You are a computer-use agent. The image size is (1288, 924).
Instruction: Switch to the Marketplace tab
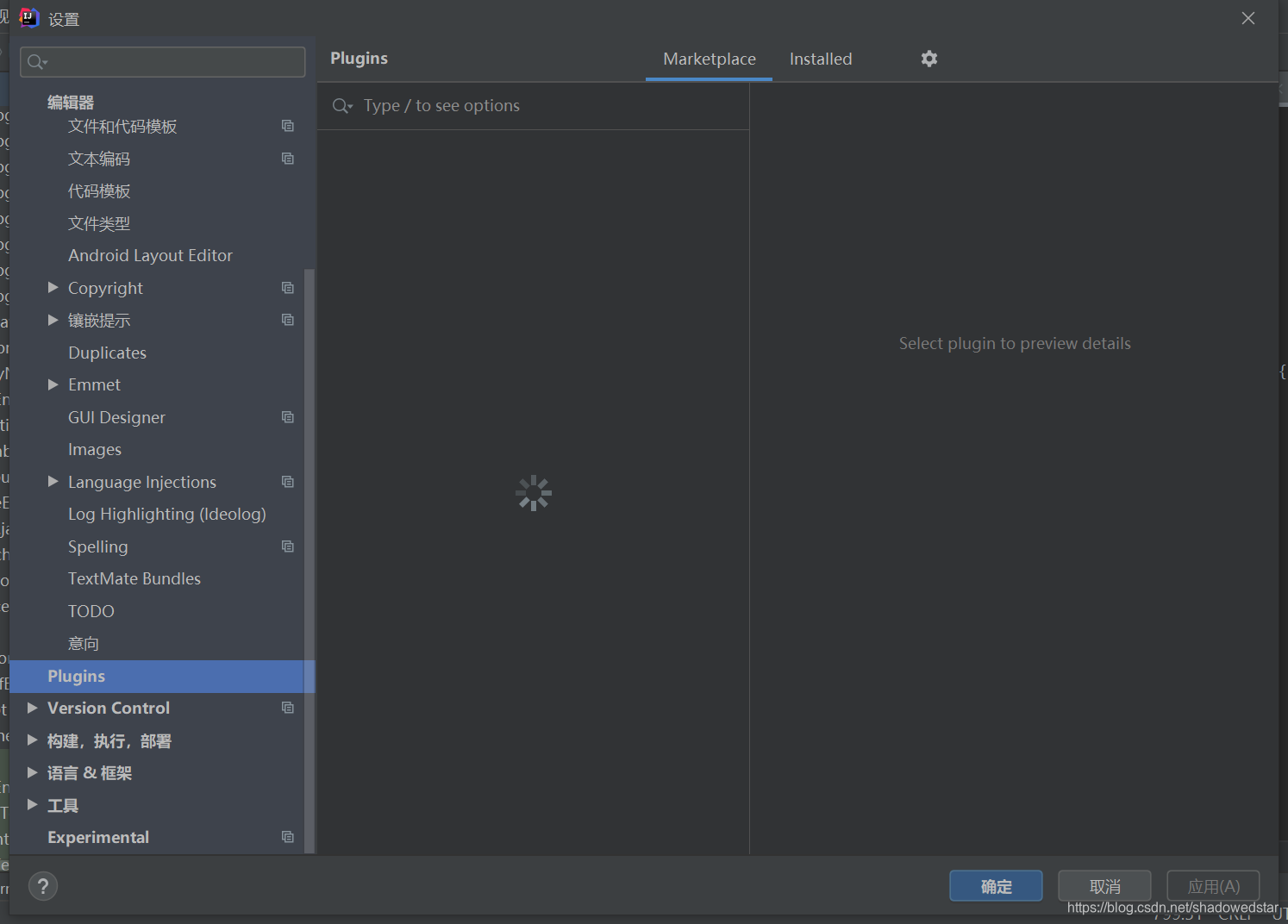click(709, 59)
